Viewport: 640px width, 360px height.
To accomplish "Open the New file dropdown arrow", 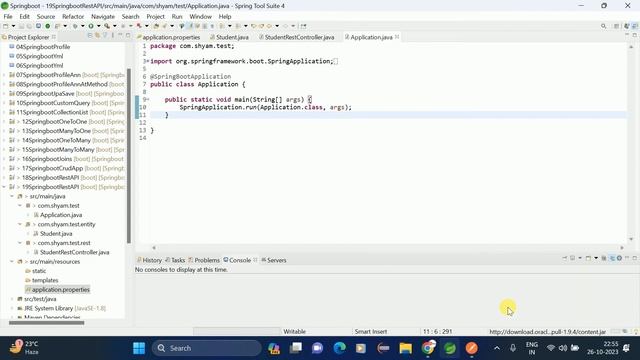I will pyautogui.click(x=13, y=26).
